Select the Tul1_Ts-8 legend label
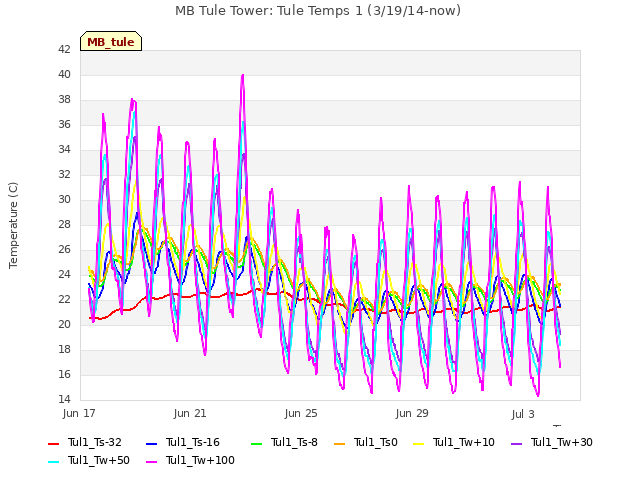 (x=294, y=442)
